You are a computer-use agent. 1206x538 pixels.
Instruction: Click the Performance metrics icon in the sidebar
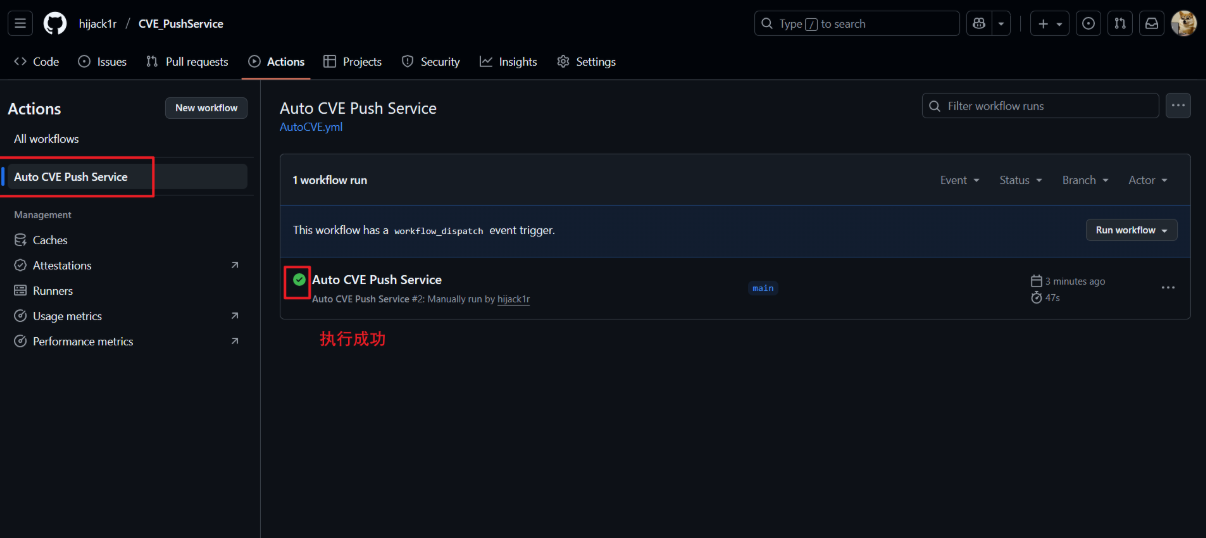coord(21,341)
